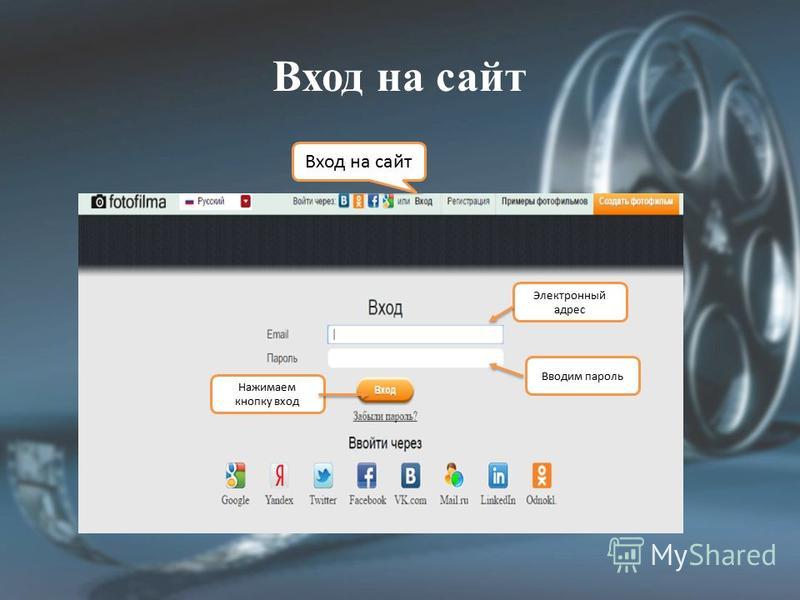Log in with the Yandex icon
This screenshot has width=800, height=600.
pos(279,476)
